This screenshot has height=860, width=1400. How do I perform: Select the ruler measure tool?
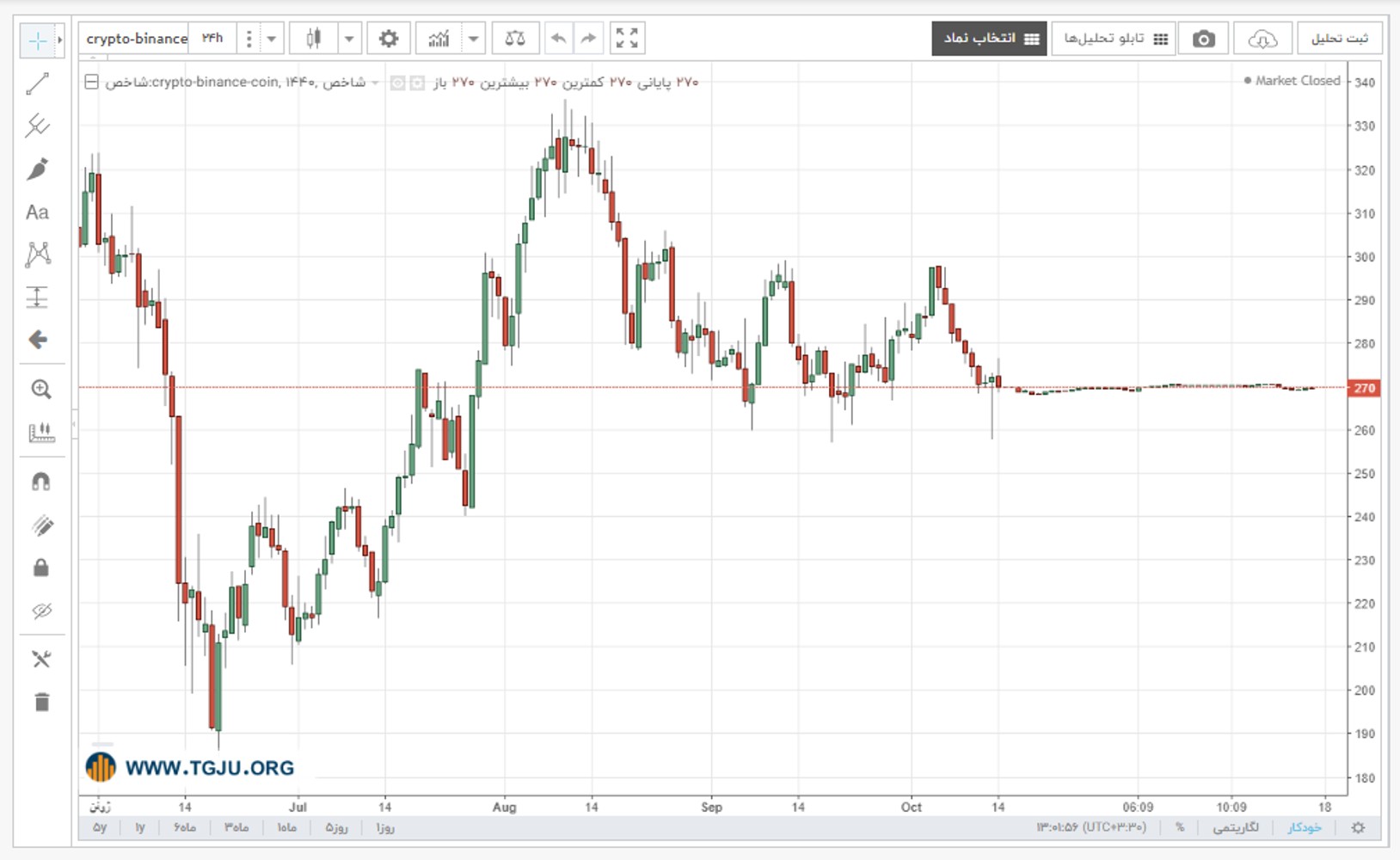40,432
